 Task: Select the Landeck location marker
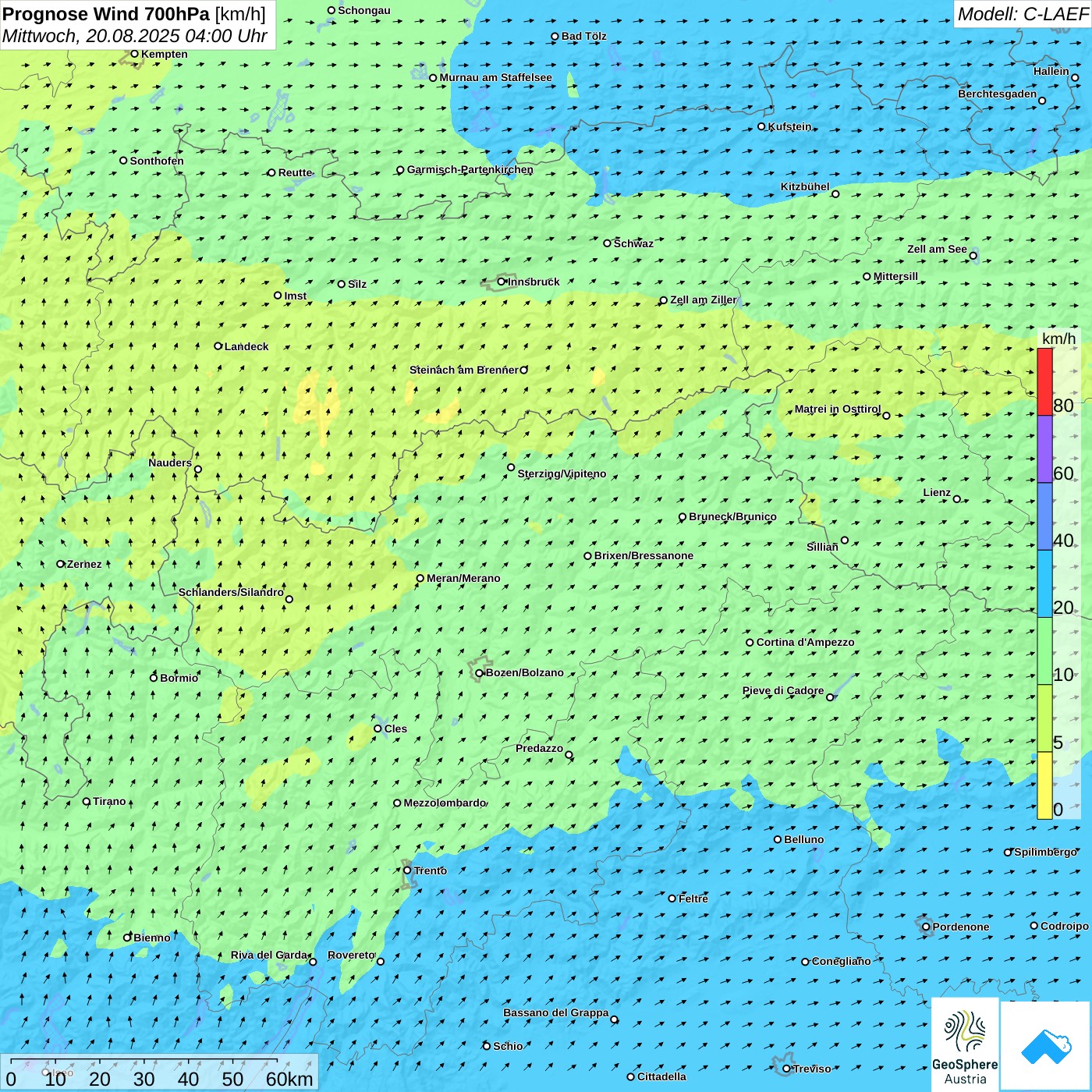[218, 346]
